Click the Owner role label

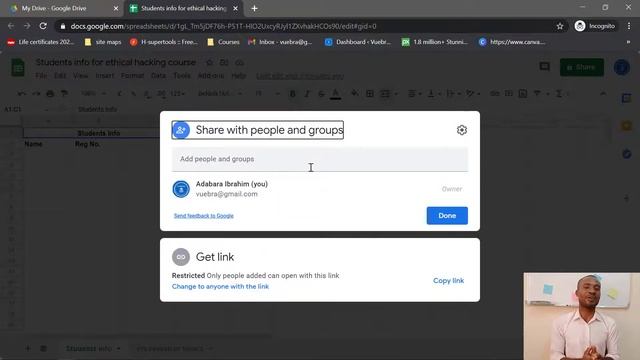coord(452,189)
